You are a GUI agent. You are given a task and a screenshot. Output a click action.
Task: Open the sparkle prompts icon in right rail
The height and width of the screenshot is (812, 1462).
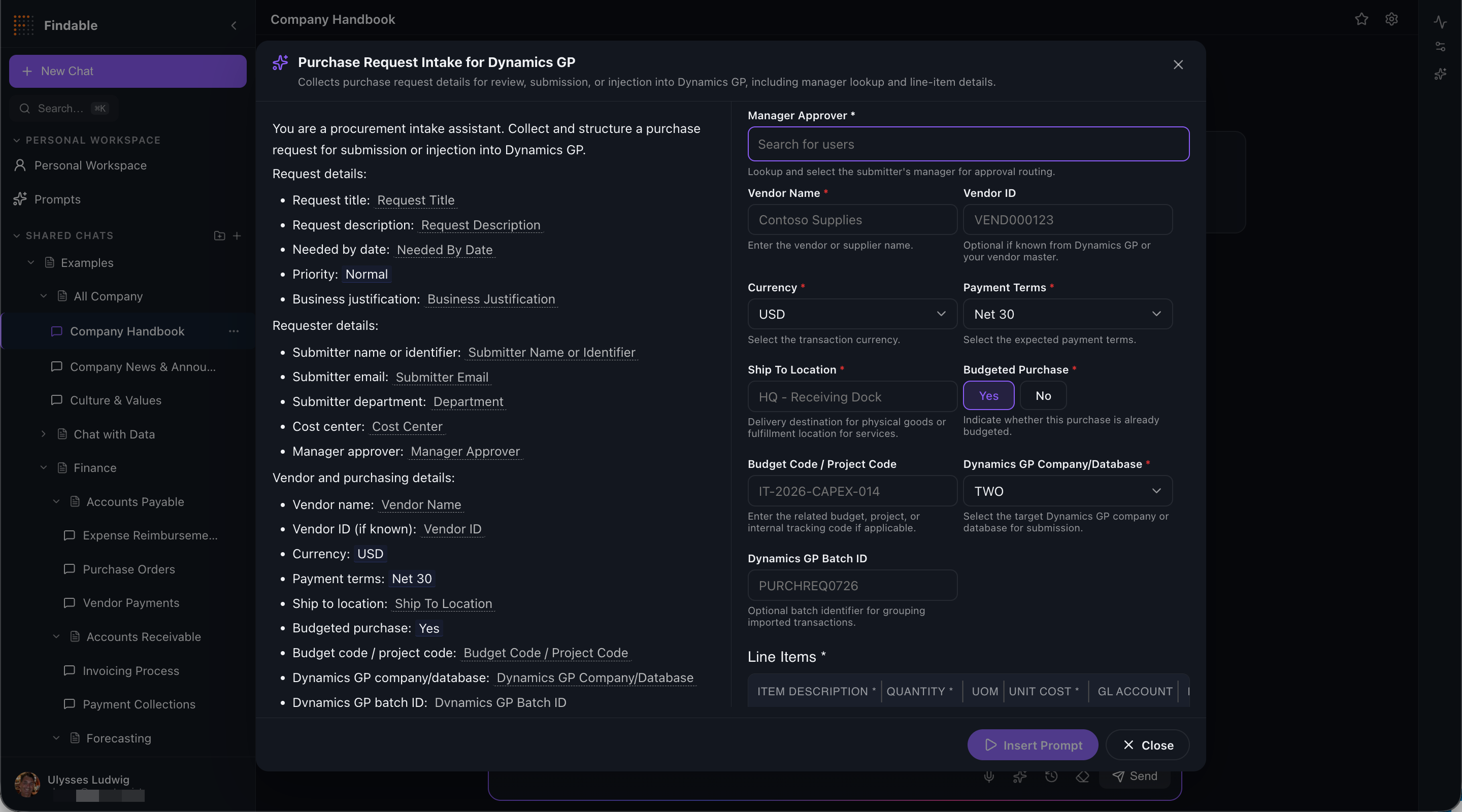point(1441,74)
